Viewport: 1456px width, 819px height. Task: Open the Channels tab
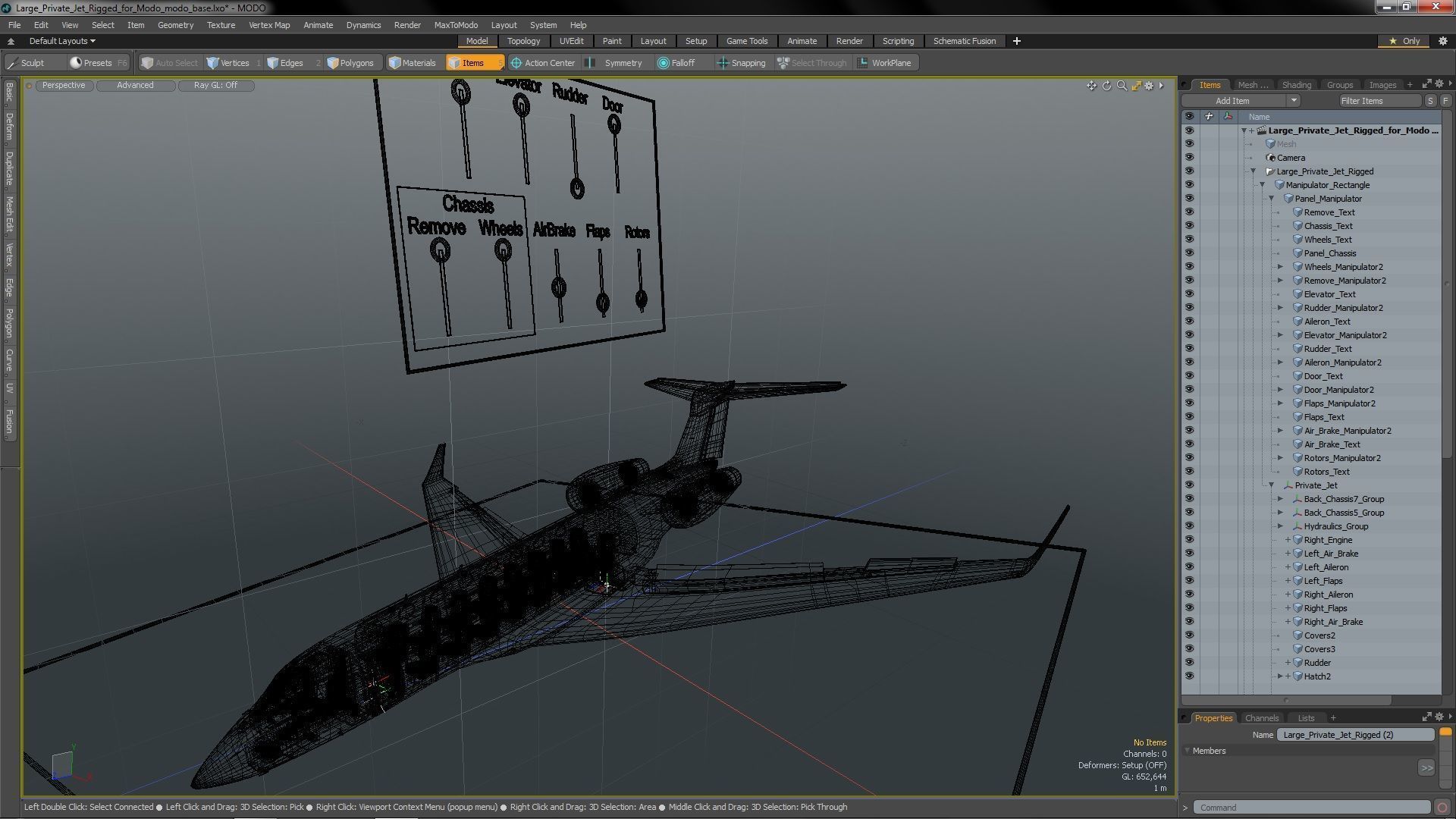tap(1262, 718)
